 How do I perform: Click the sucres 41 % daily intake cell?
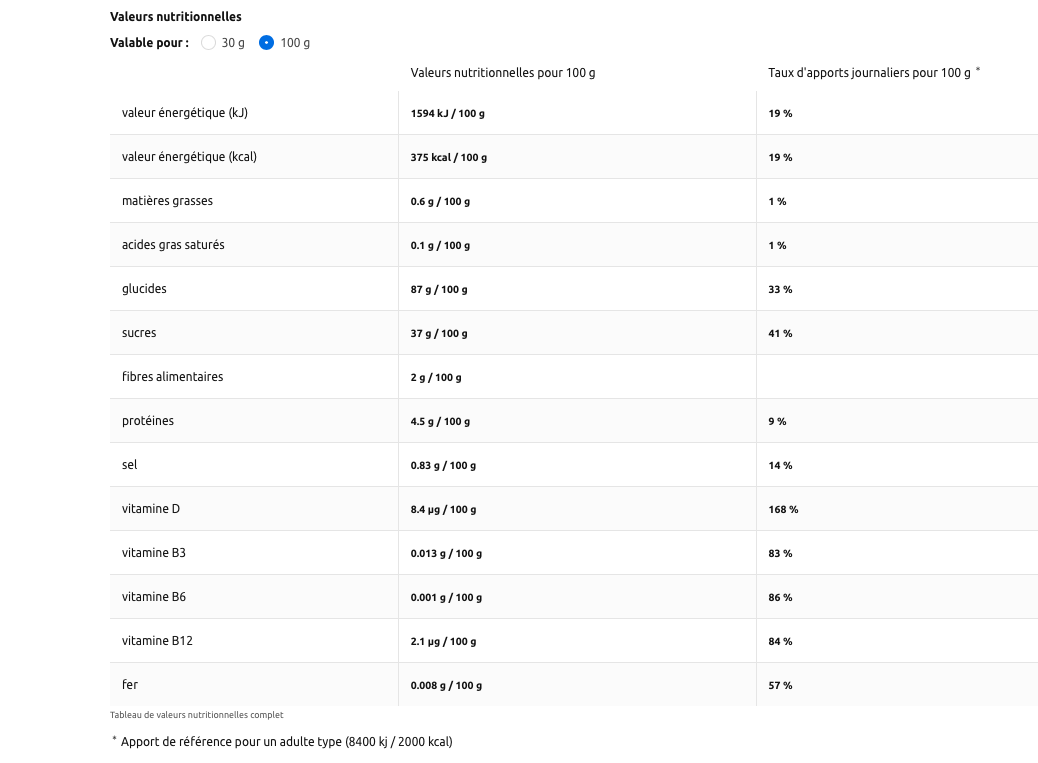coord(780,334)
